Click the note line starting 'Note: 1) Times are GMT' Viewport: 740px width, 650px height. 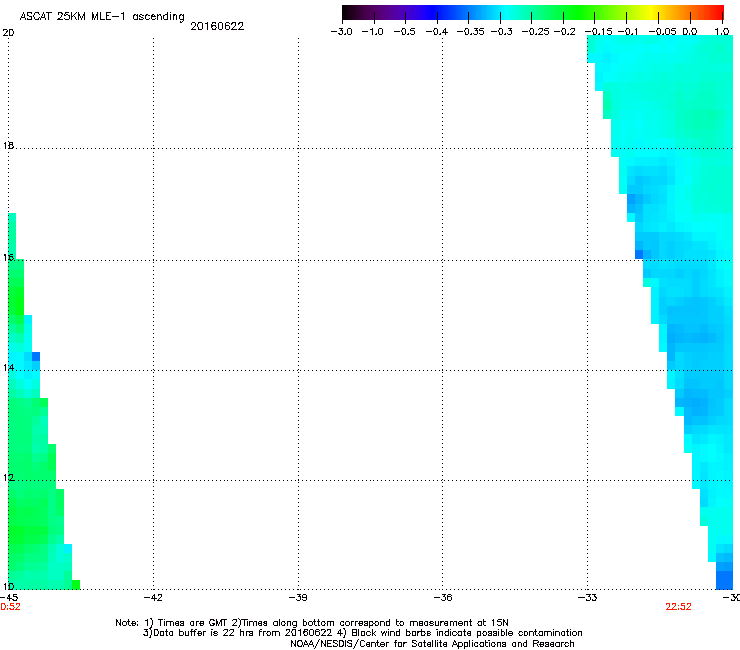point(312,623)
